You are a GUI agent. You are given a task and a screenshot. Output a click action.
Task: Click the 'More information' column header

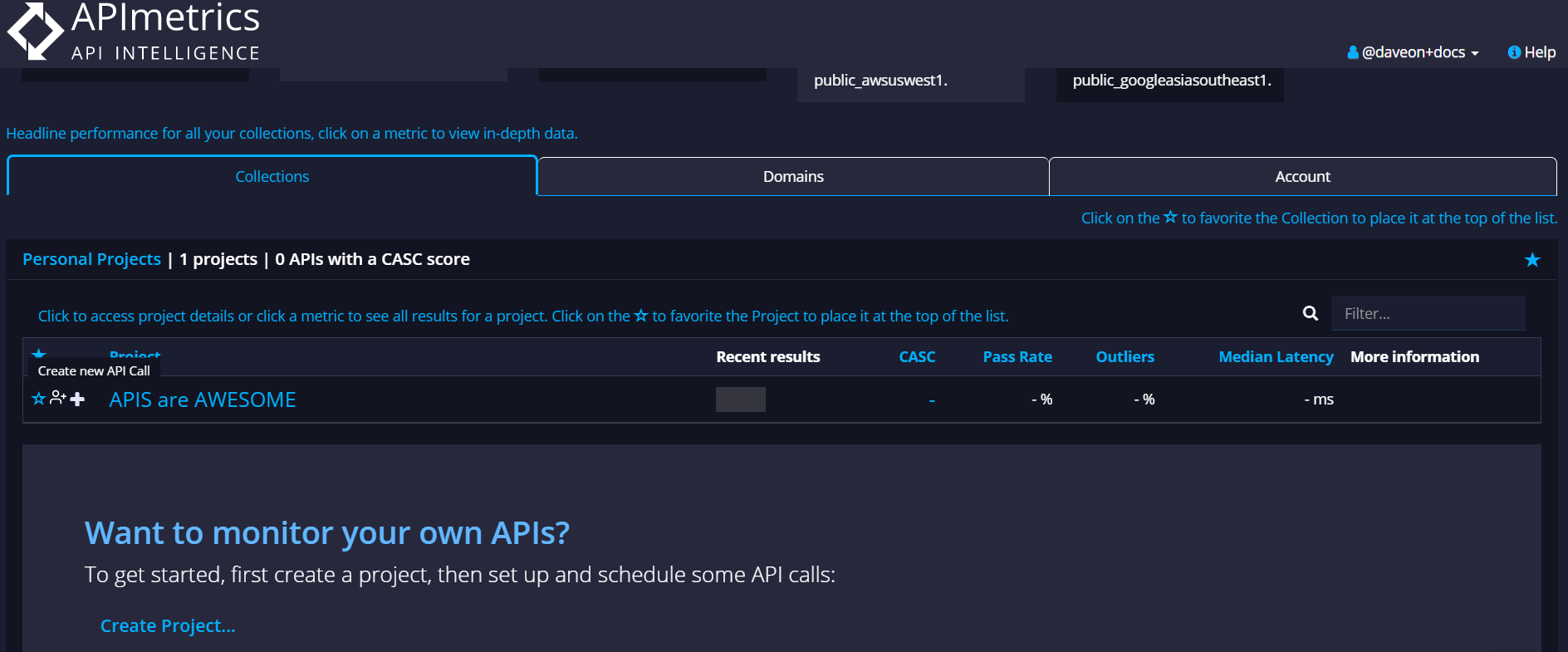[x=1414, y=356]
